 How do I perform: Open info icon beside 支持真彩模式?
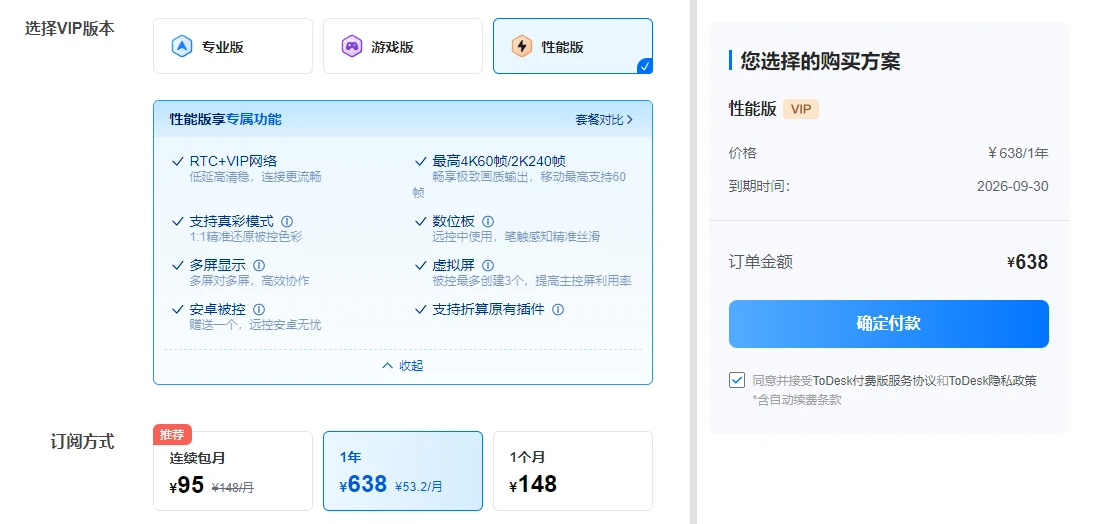[x=287, y=221]
